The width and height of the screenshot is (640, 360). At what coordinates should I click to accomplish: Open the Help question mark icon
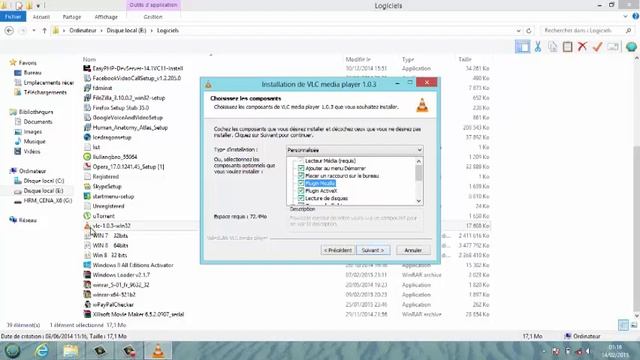tap(636, 16)
